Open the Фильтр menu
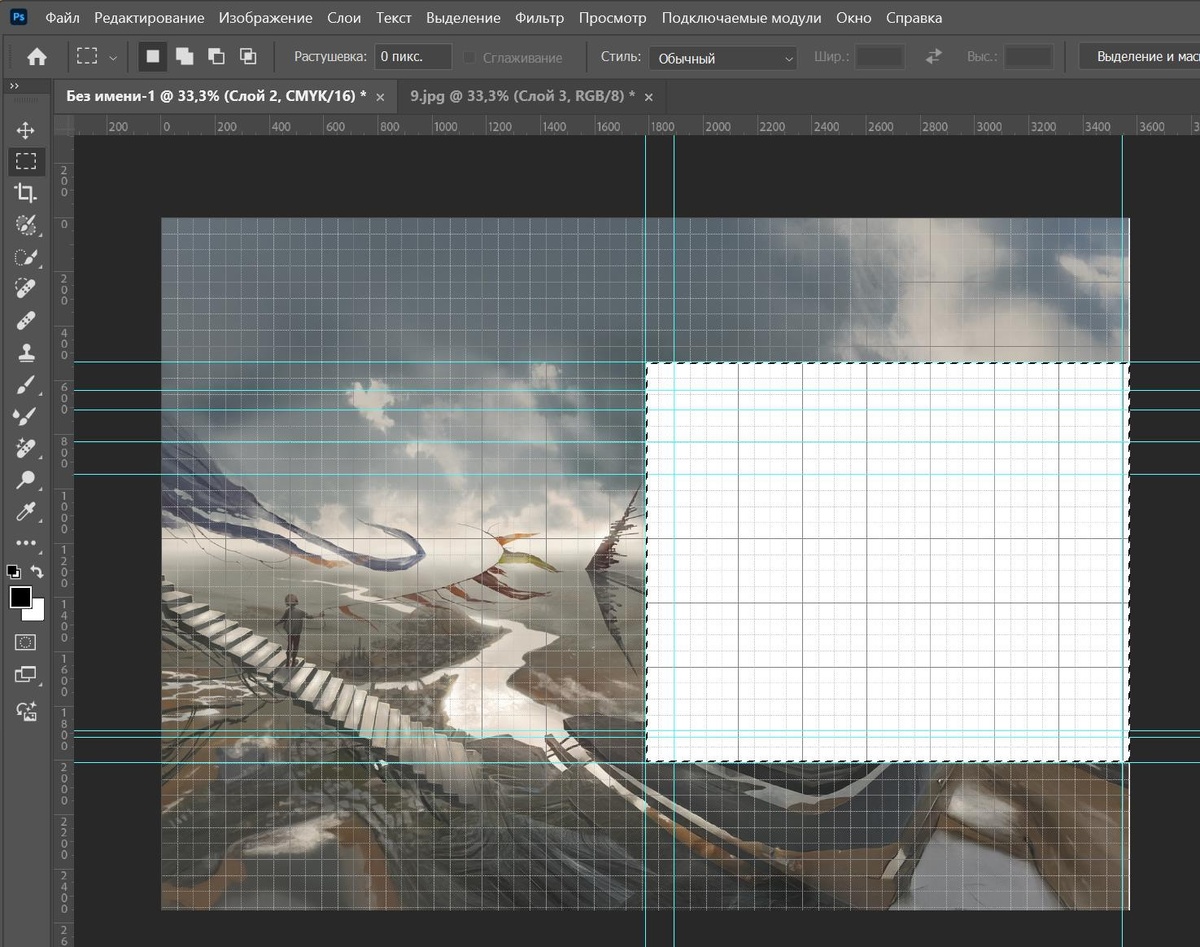Screen dimensions: 1200x947 click(540, 18)
